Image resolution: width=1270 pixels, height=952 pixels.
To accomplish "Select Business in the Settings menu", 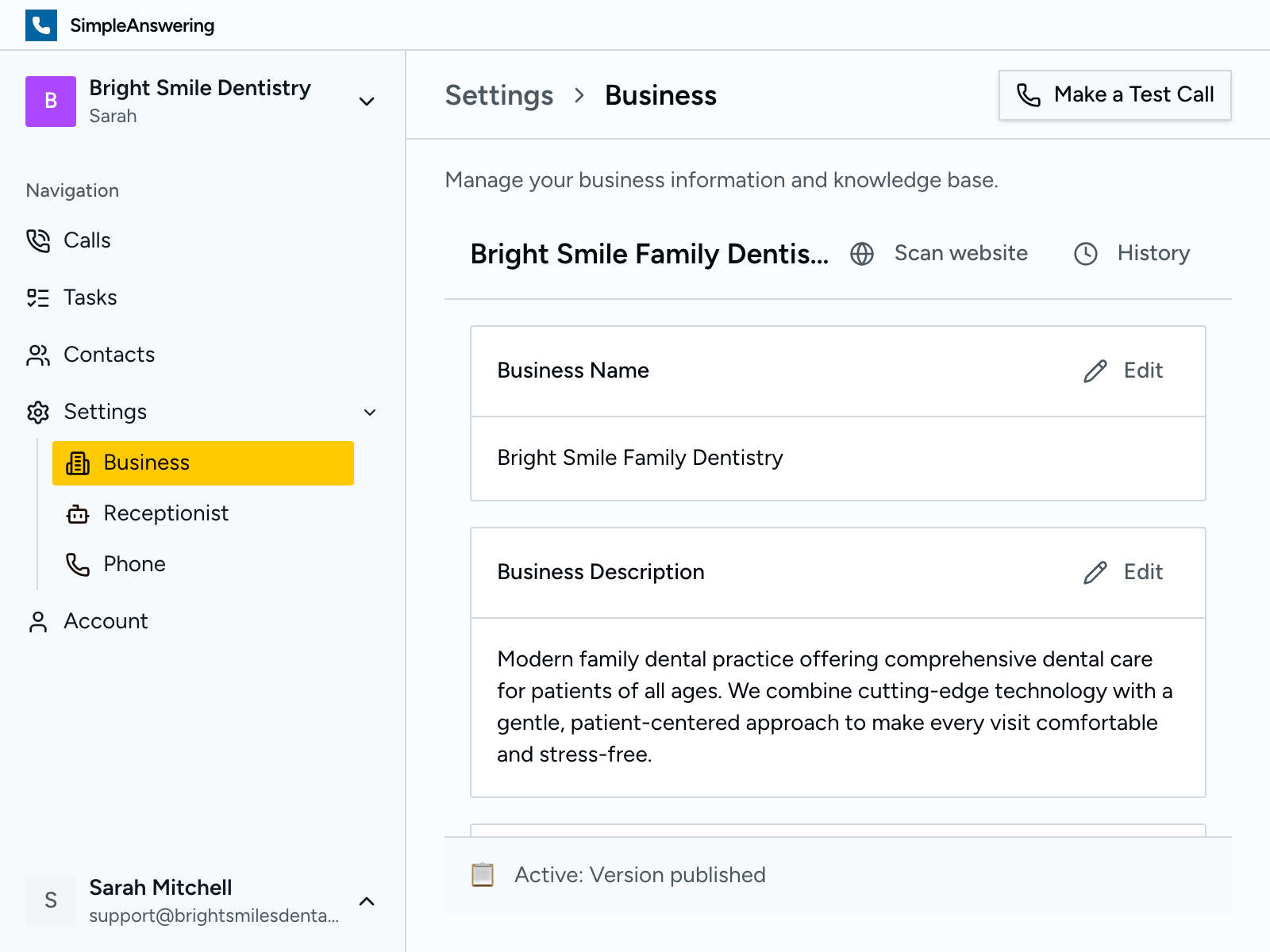I will pyautogui.click(x=146, y=463).
